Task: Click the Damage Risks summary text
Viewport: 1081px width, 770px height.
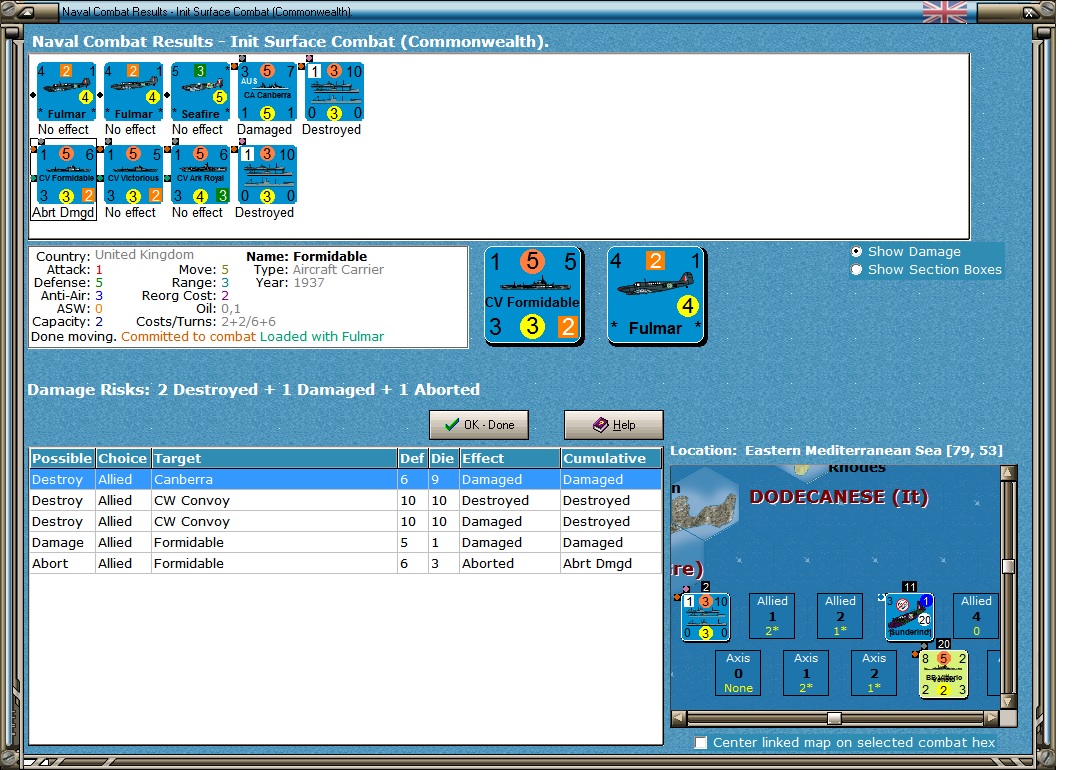Action: pyautogui.click(x=254, y=389)
